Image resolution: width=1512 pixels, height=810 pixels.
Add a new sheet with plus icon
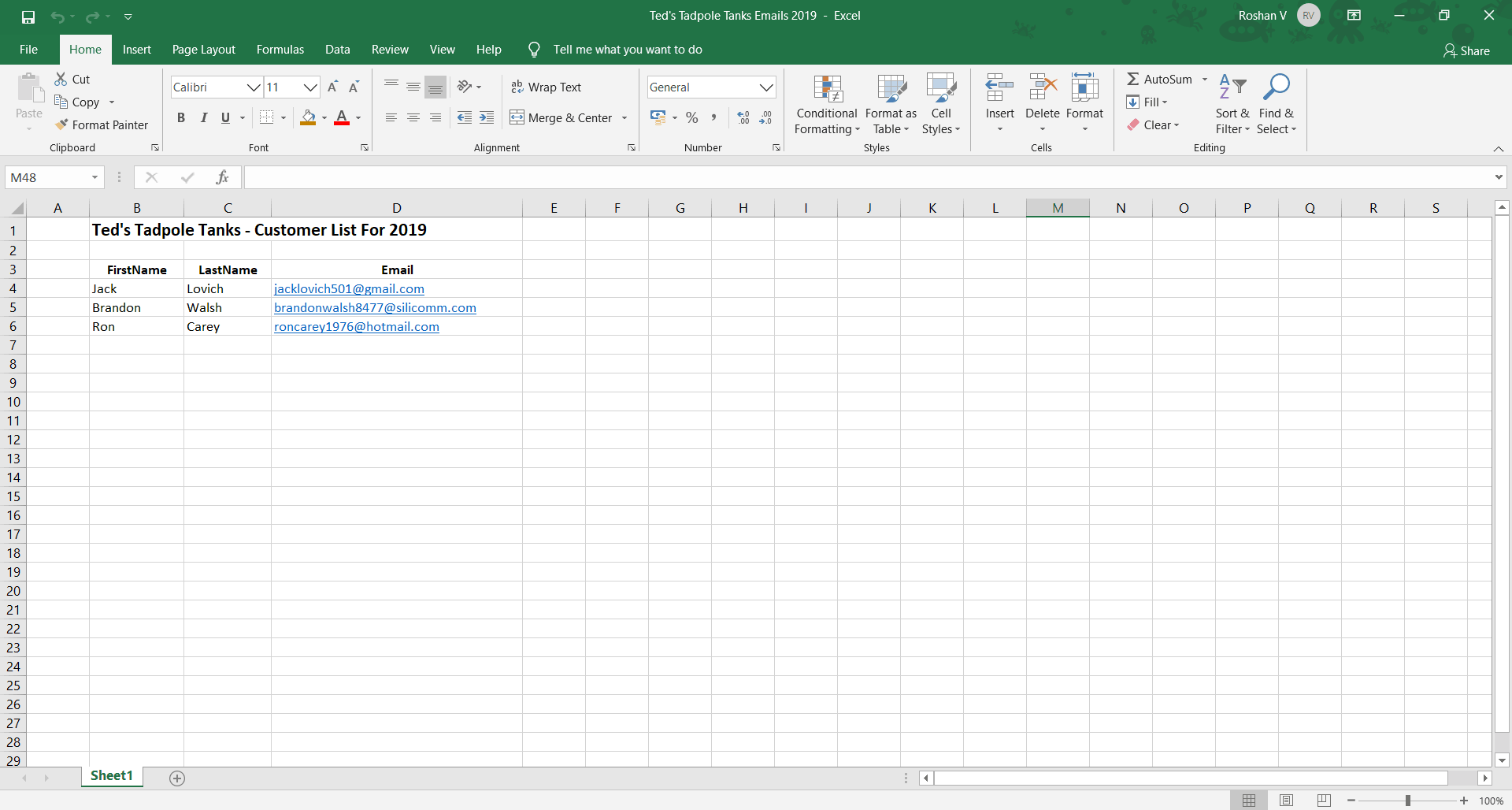point(177,778)
